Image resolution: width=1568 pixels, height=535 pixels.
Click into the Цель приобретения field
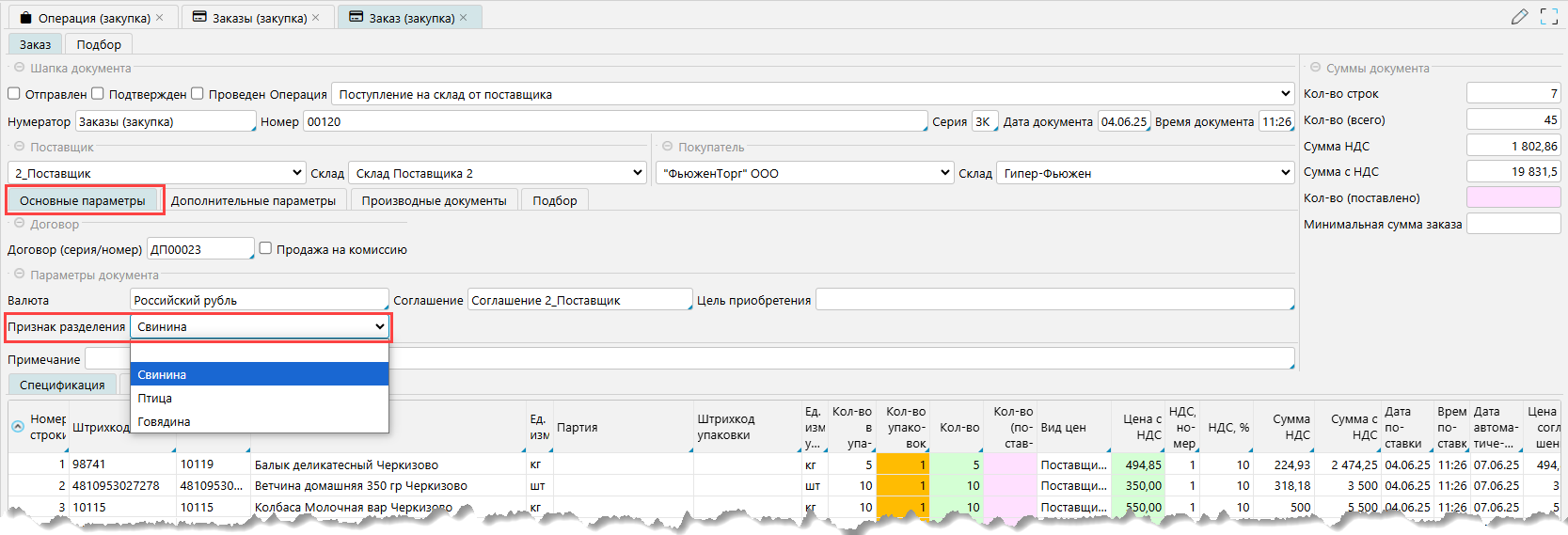[x=1053, y=300]
